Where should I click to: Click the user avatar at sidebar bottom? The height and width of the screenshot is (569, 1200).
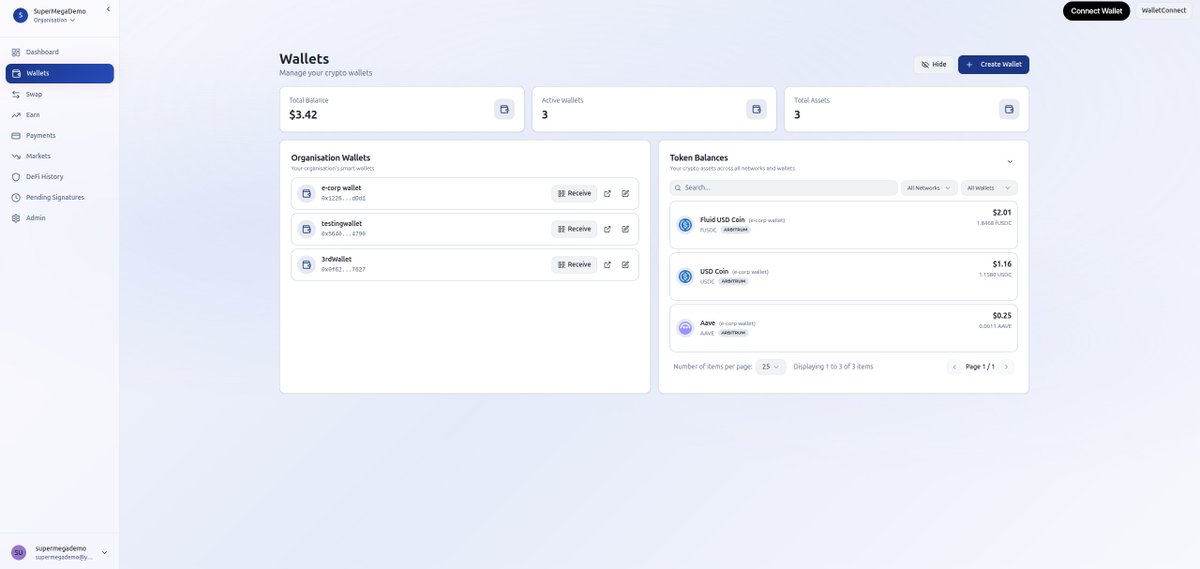pos(19,552)
